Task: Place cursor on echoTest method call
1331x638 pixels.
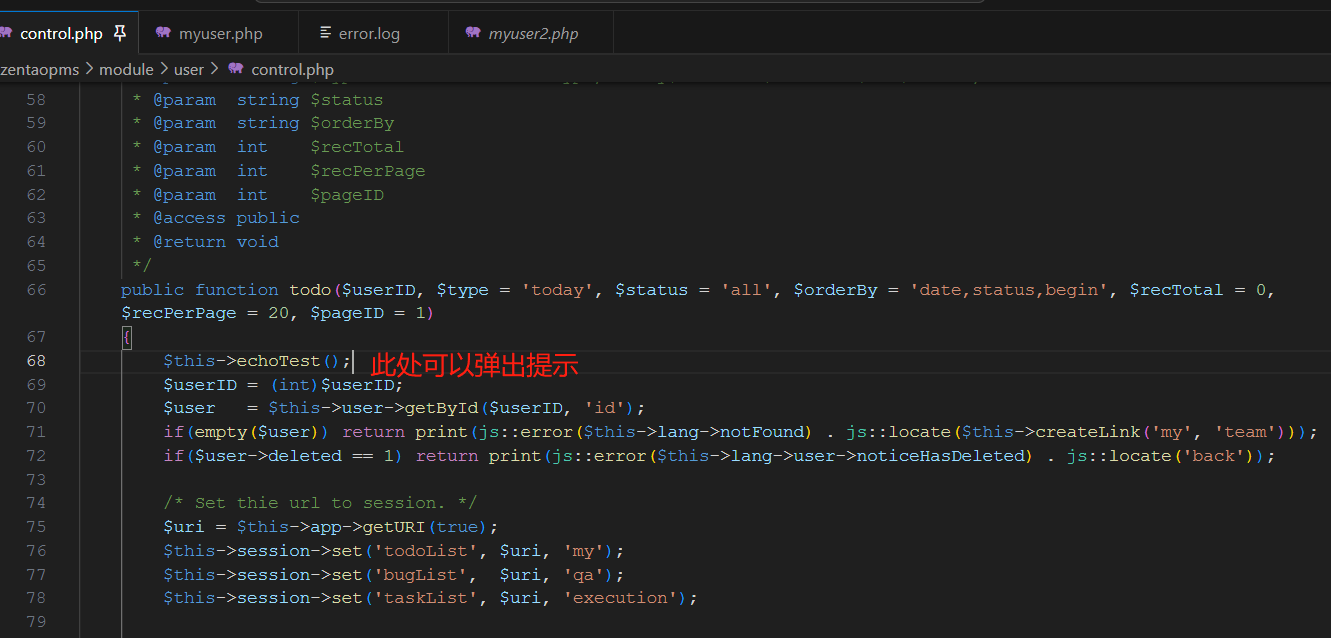Action: pyautogui.click(x=279, y=361)
